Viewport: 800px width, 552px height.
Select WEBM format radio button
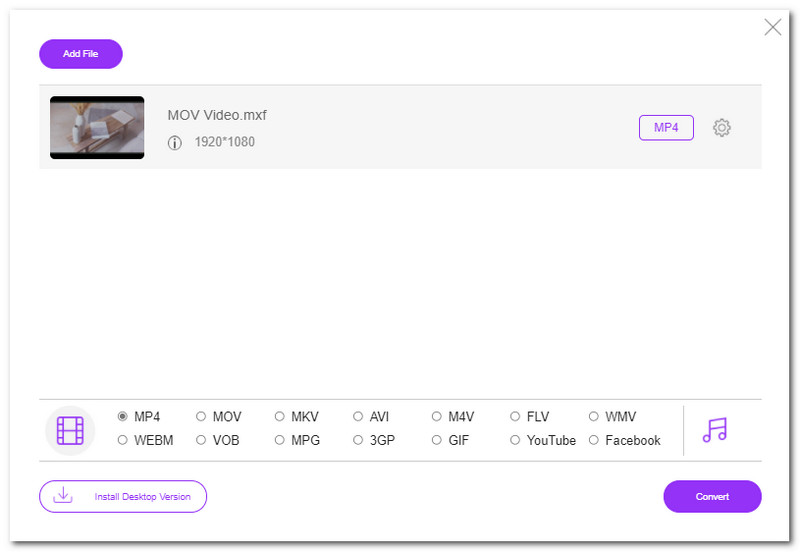pos(123,440)
